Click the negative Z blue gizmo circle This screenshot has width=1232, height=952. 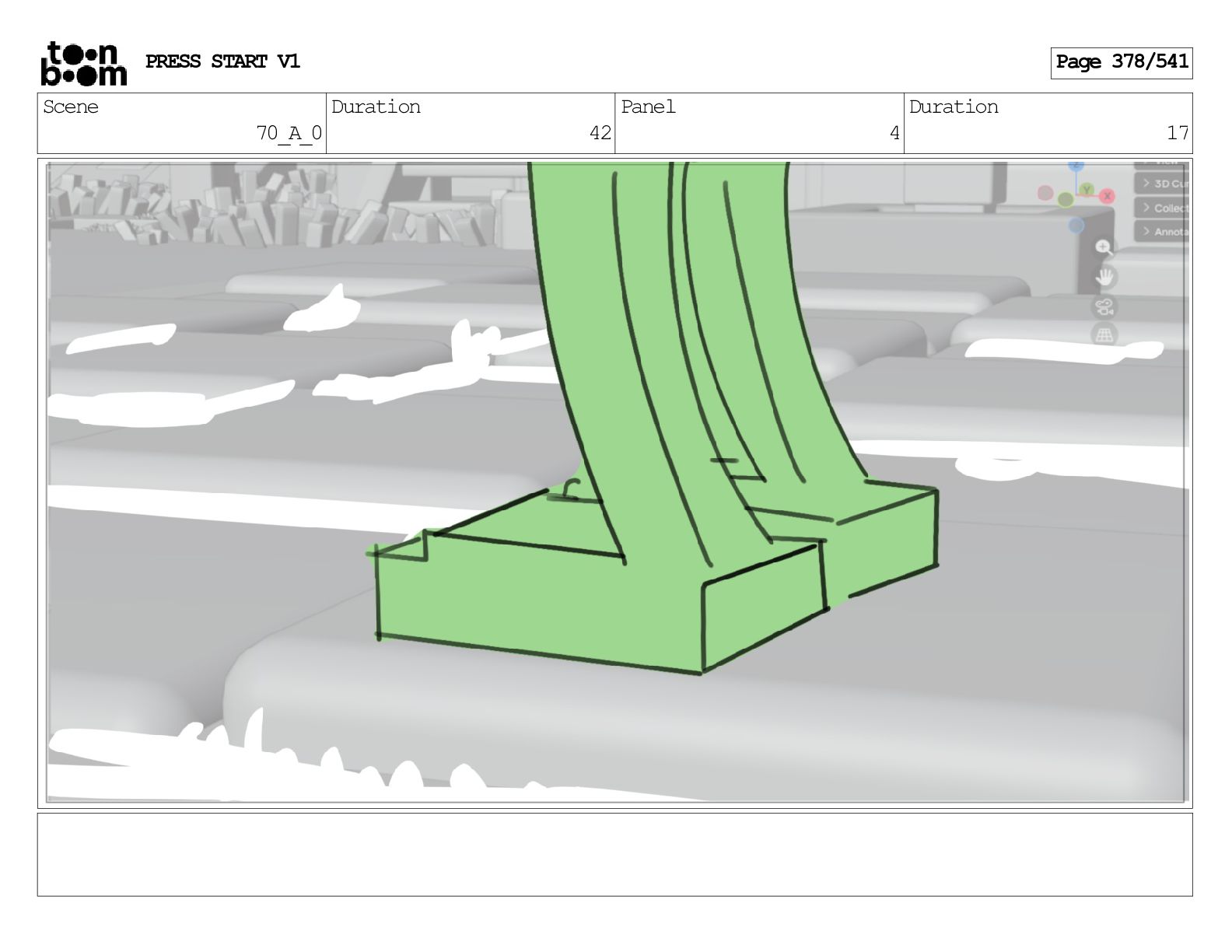pos(1076,226)
